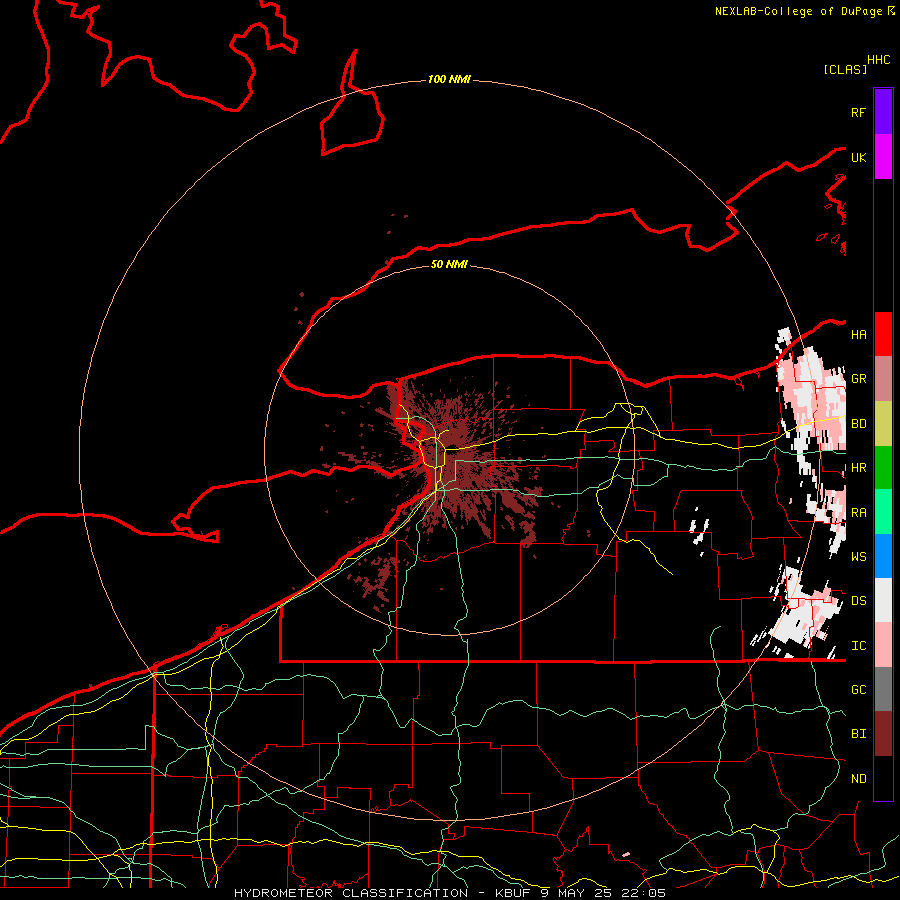900x900 pixels.
Task: Click the GC legend label
Action: tap(858, 689)
